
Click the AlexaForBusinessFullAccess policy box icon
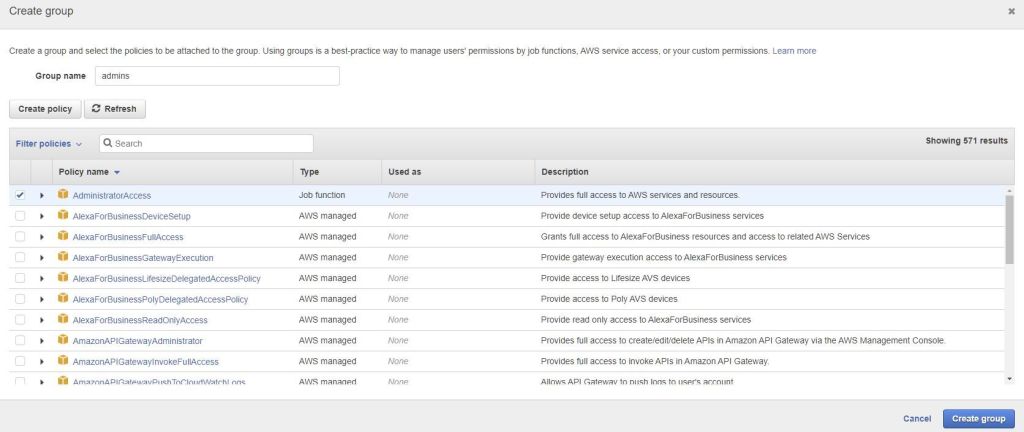pyautogui.click(x=63, y=237)
